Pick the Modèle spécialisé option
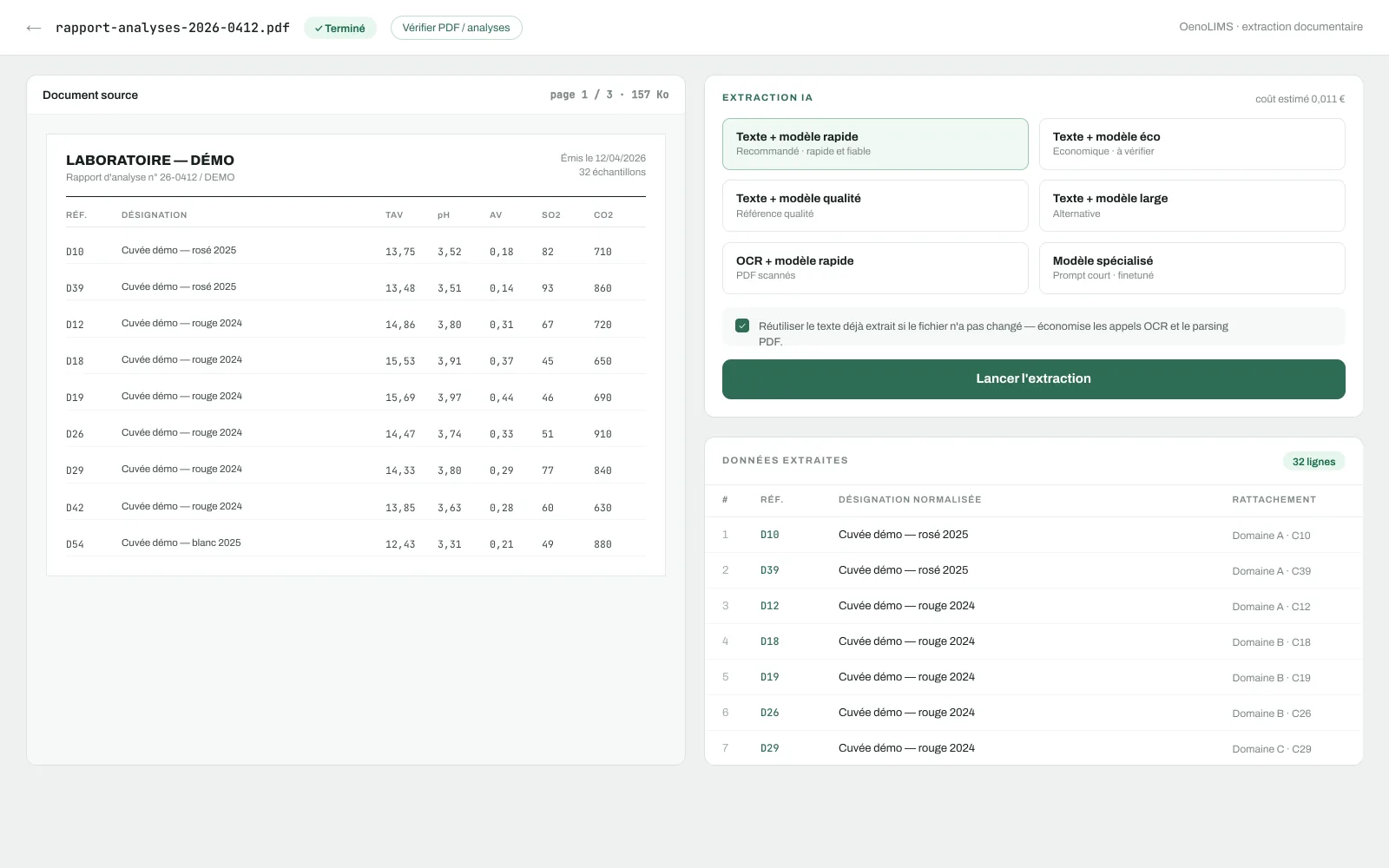 coord(1192,267)
